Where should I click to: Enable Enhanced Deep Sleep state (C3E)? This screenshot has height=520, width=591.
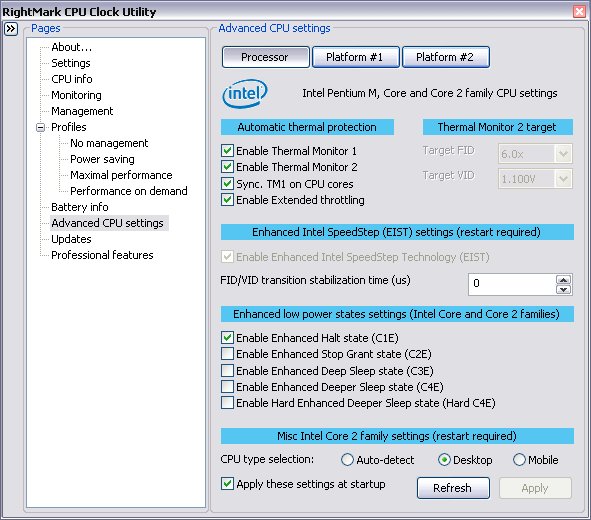(227, 370)
